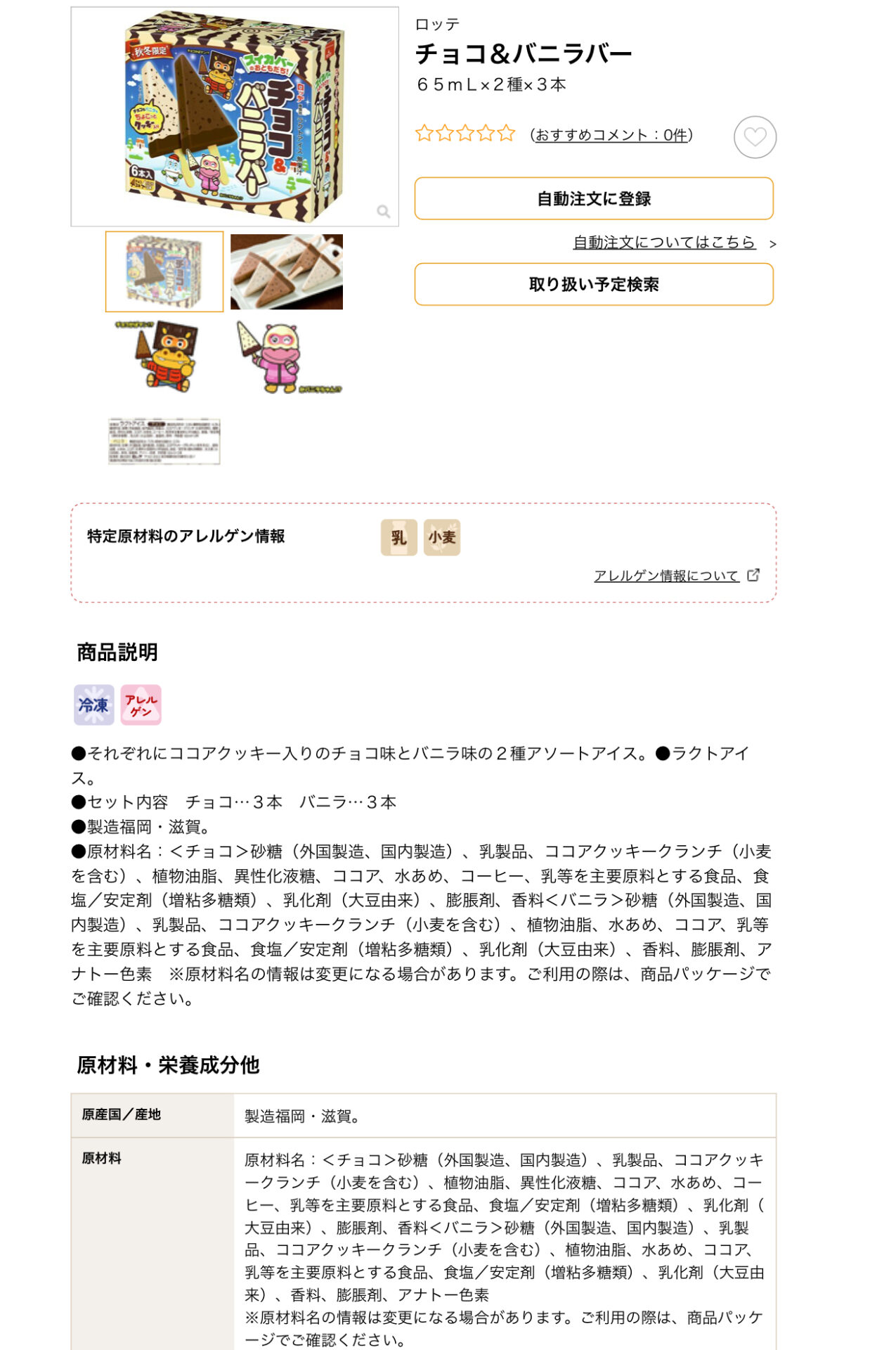Click the fifth rating star
This screenshot has width=896, height=1350.
pyautogui.click(x=507, y=133)
